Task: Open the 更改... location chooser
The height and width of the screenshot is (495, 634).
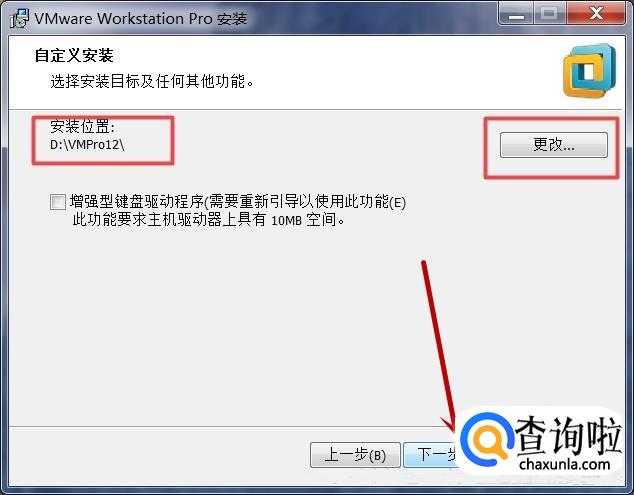Action: pos(554,145)
